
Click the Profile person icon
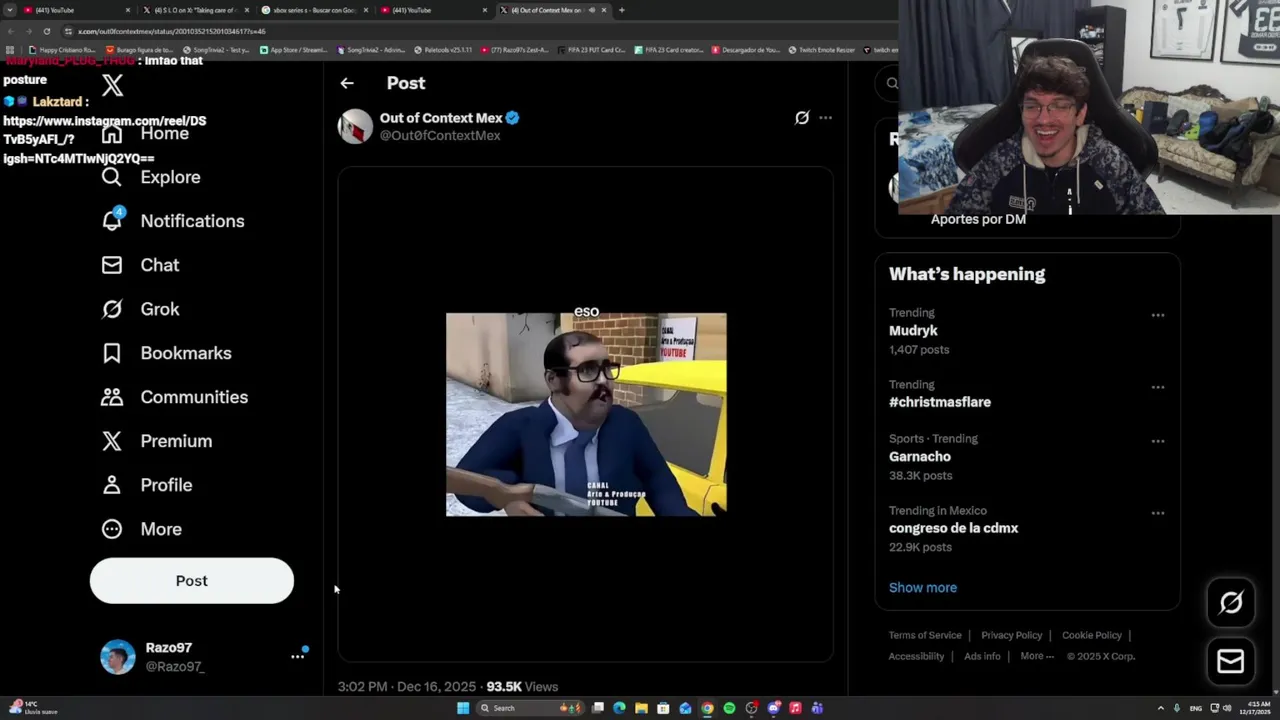click(x=112, y=485)
